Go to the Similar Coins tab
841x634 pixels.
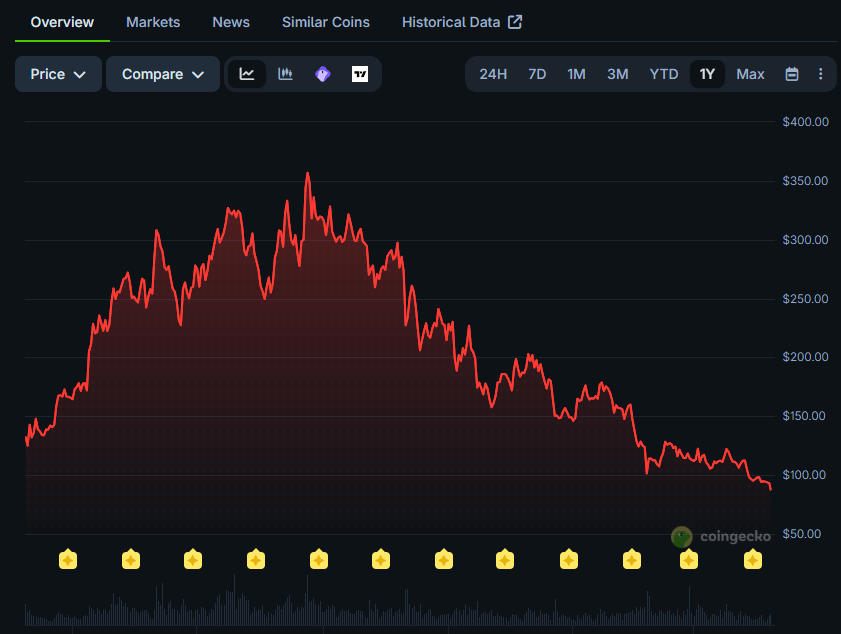click(326, 22)
